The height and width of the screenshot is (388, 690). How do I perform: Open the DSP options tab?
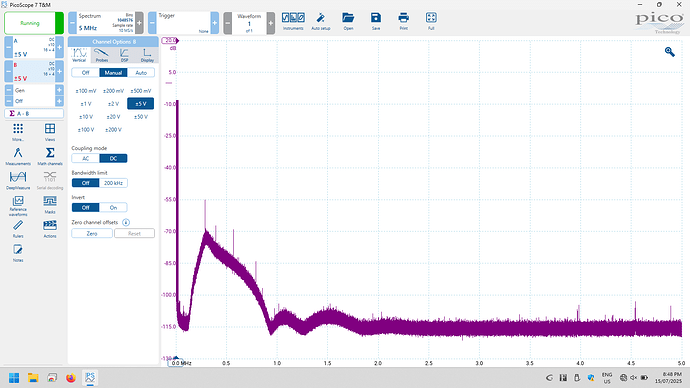tap(125, 55)
